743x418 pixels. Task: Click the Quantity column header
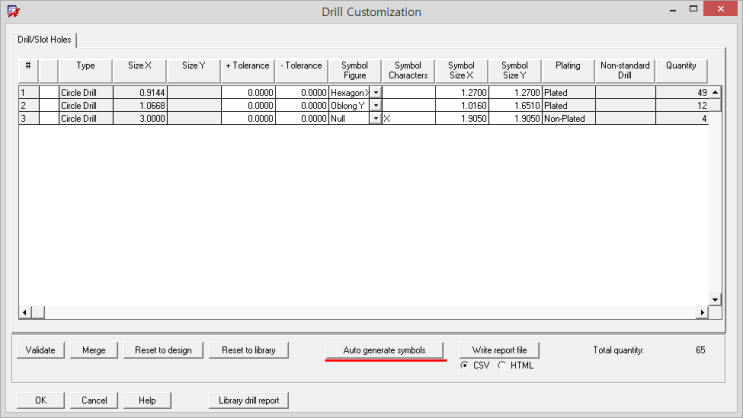681,71
